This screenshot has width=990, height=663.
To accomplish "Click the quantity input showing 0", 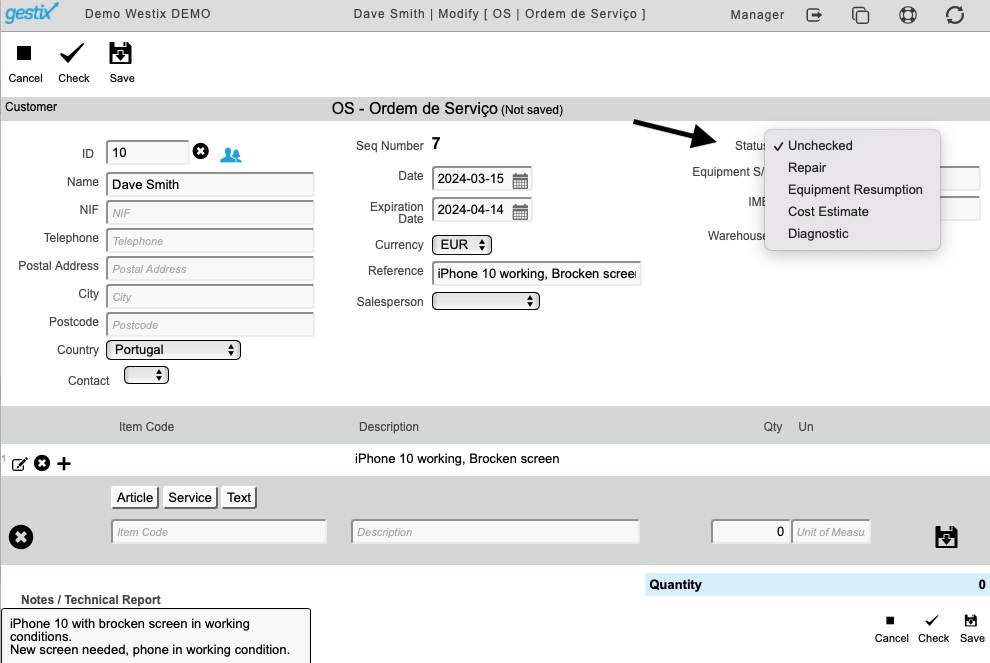I will (x=750, y=532).
